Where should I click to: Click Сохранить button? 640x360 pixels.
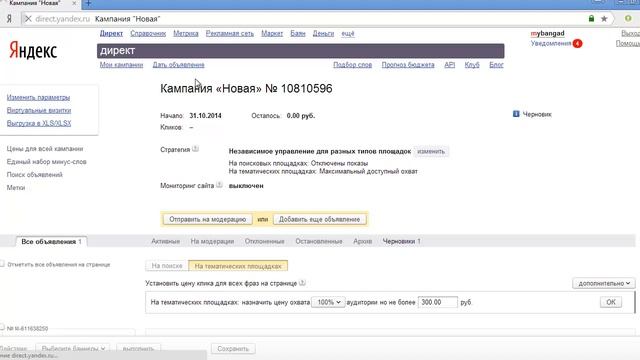coord(233,349)
